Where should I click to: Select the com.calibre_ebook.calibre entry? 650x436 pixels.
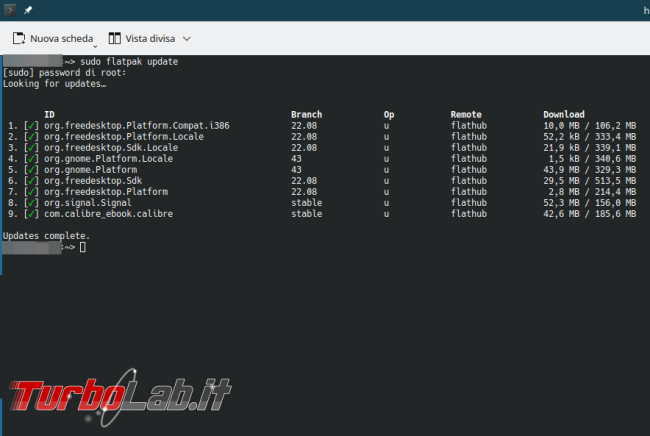[109, 214]
